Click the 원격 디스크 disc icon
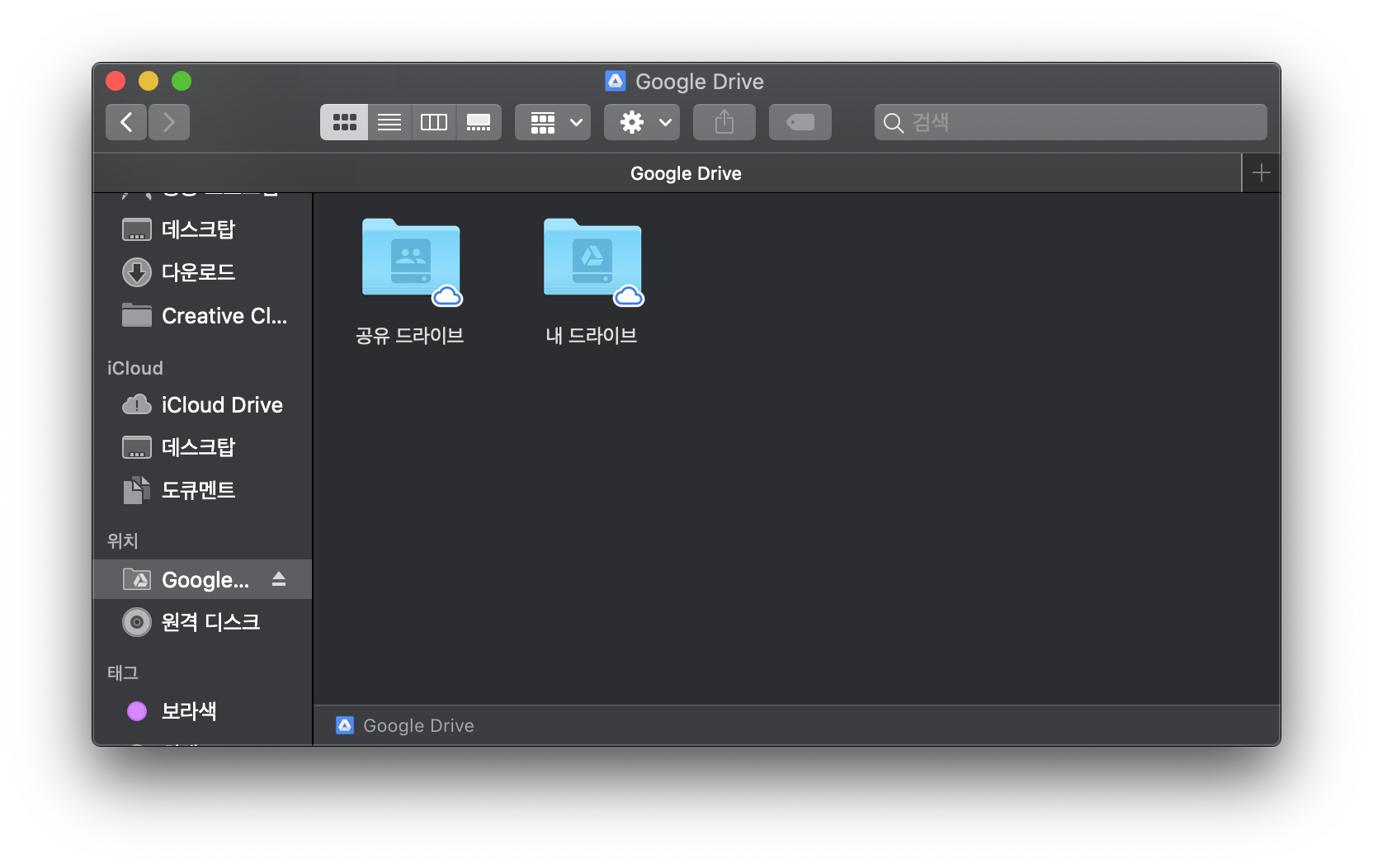Image resolution: width=1373 pixels, height=868 pixels. (137, 622)
